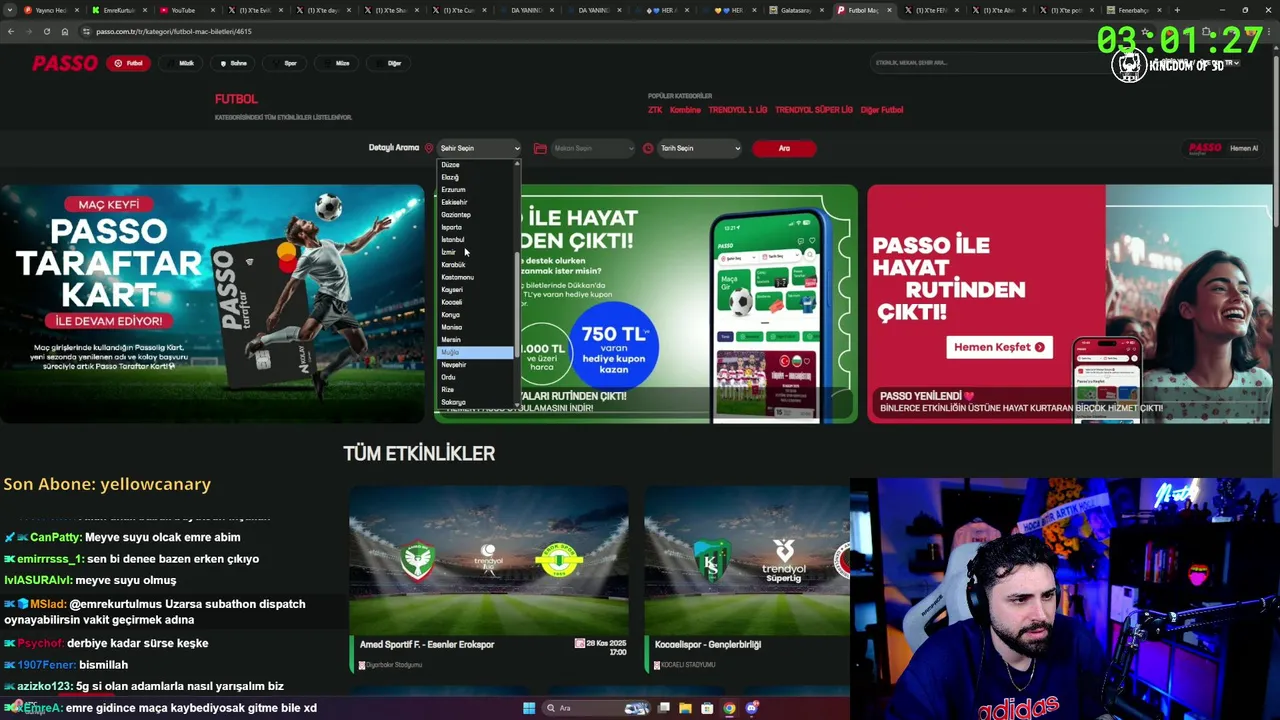Open the ZTK popular category link
The image size is (1280, 720).
(x=655, y=110)
